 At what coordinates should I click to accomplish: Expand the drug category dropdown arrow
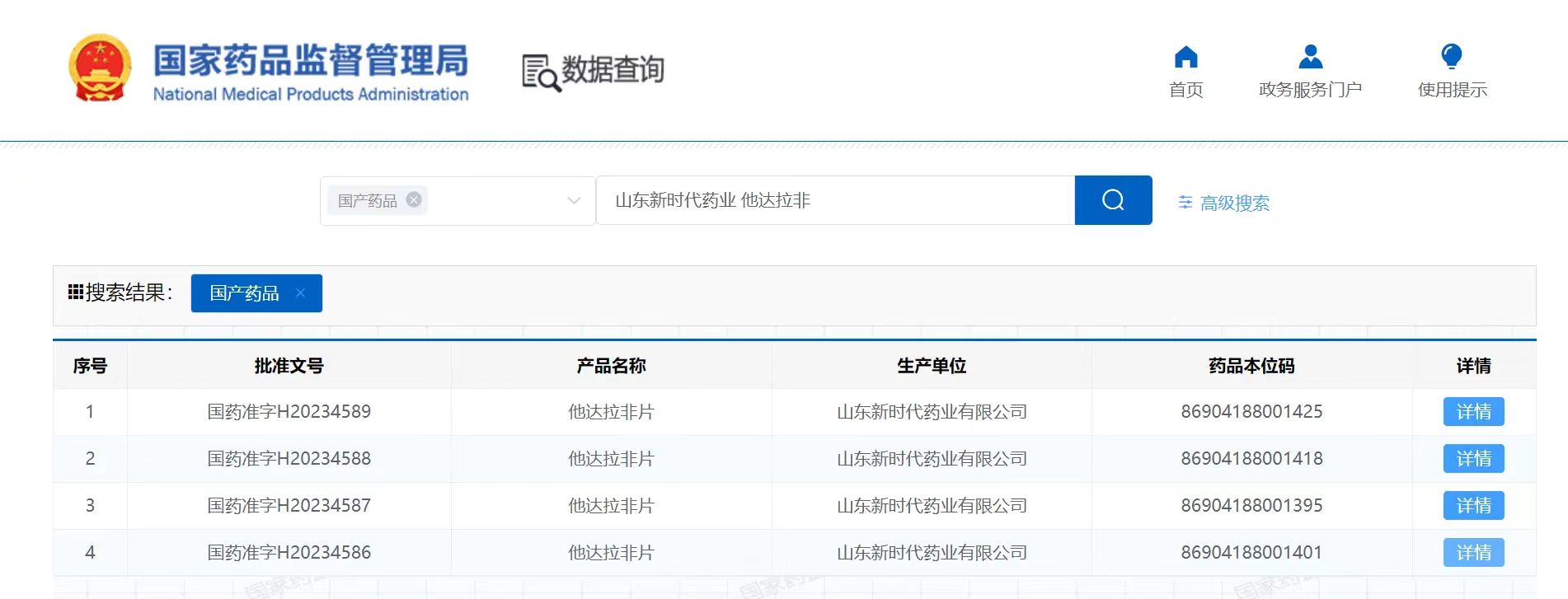coord(574,200)
